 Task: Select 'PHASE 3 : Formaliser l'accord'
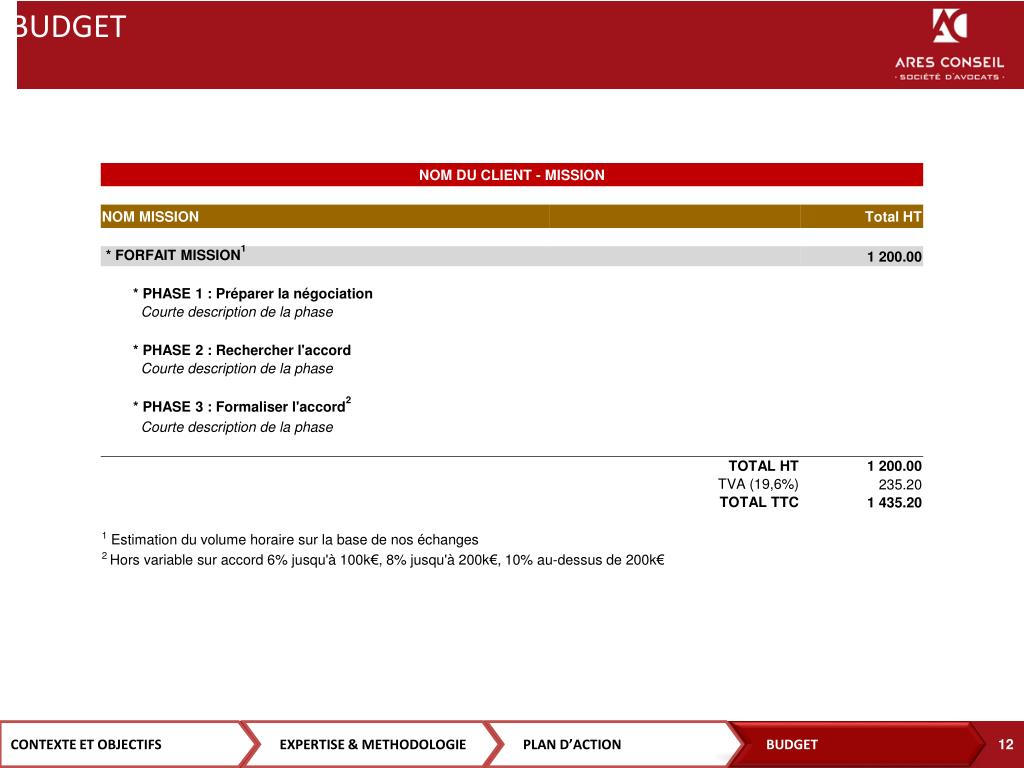click(242, 406)
